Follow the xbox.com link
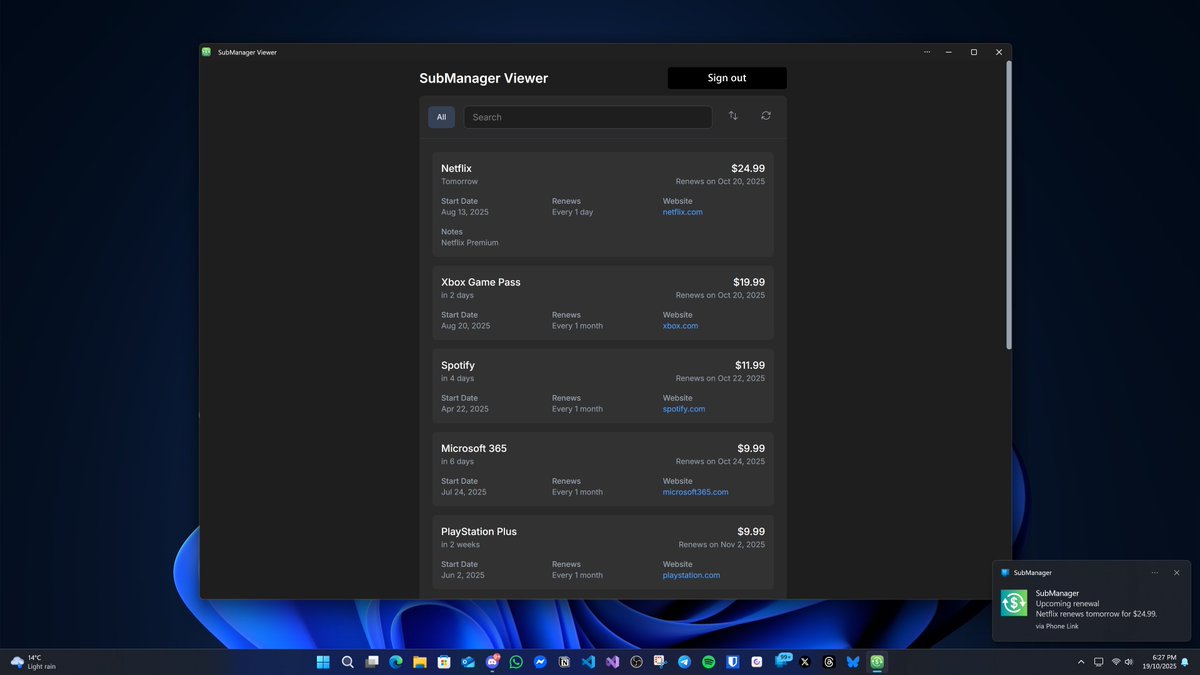The width and height of the screenshot is (1200, 675). pos(680,326)
